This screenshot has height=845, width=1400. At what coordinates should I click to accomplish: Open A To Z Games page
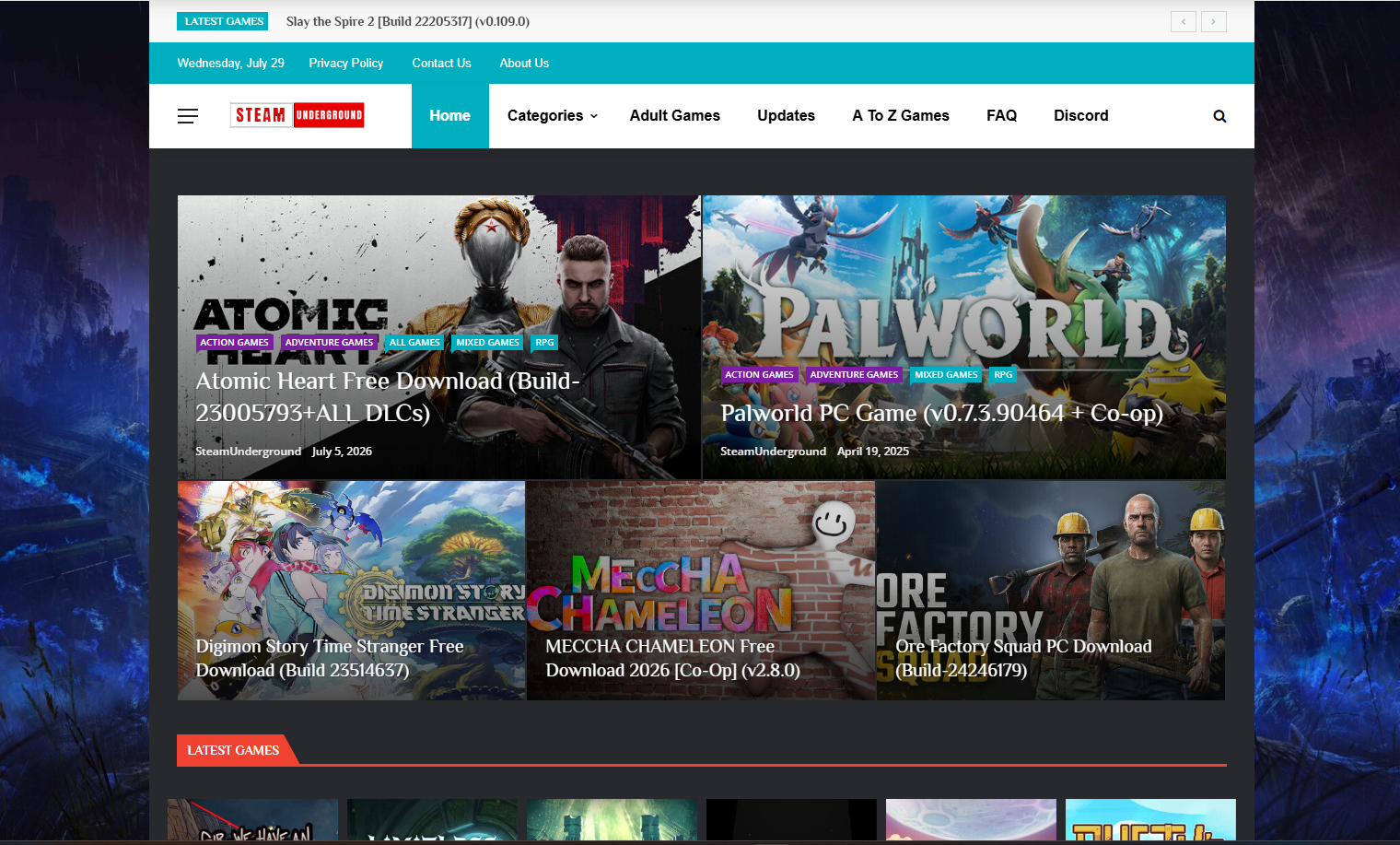click(901, 116)
